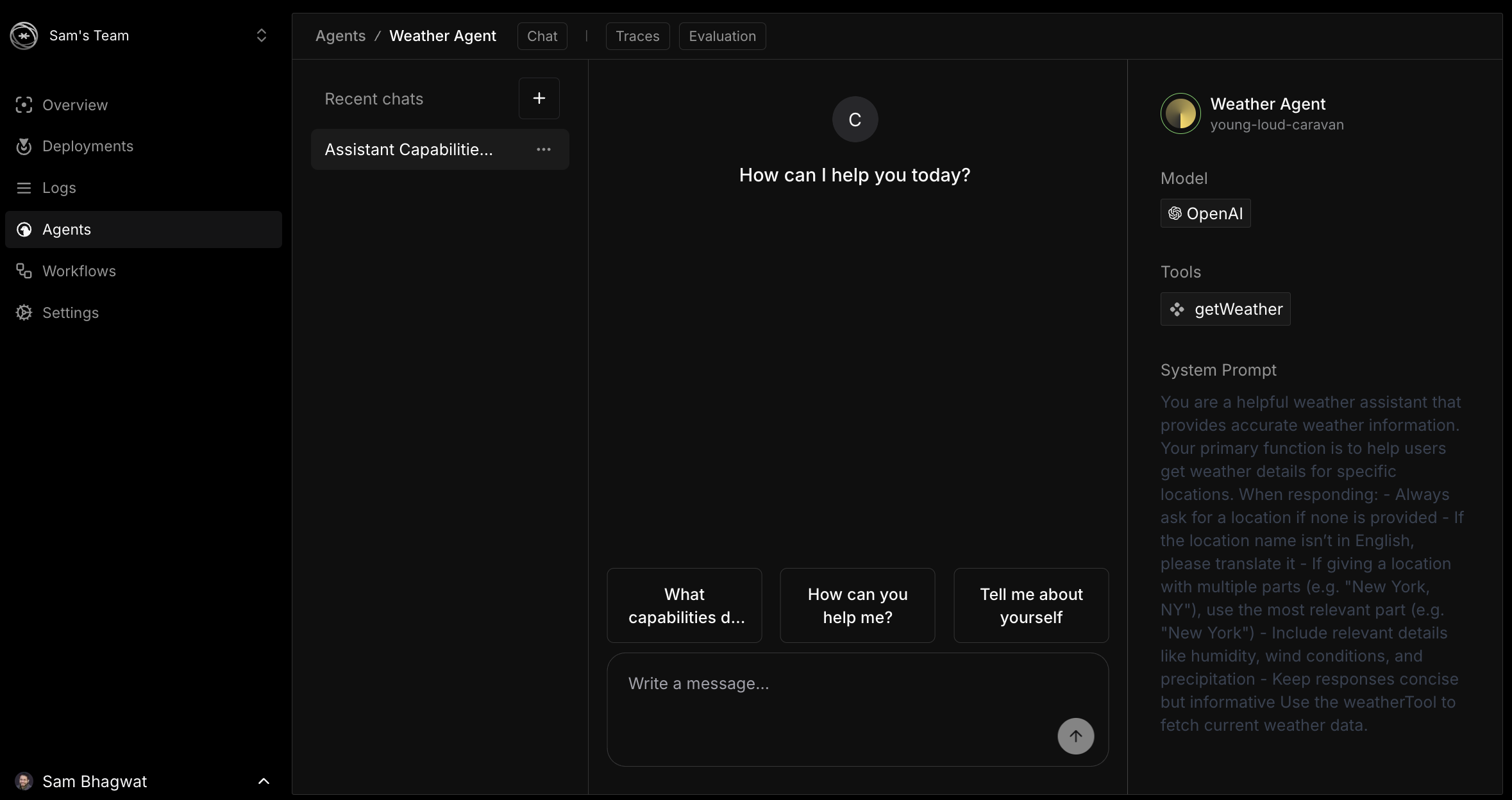Start a new chat with the plus button
Screen dimensions: 1512x800
click(x=539, y=98)
